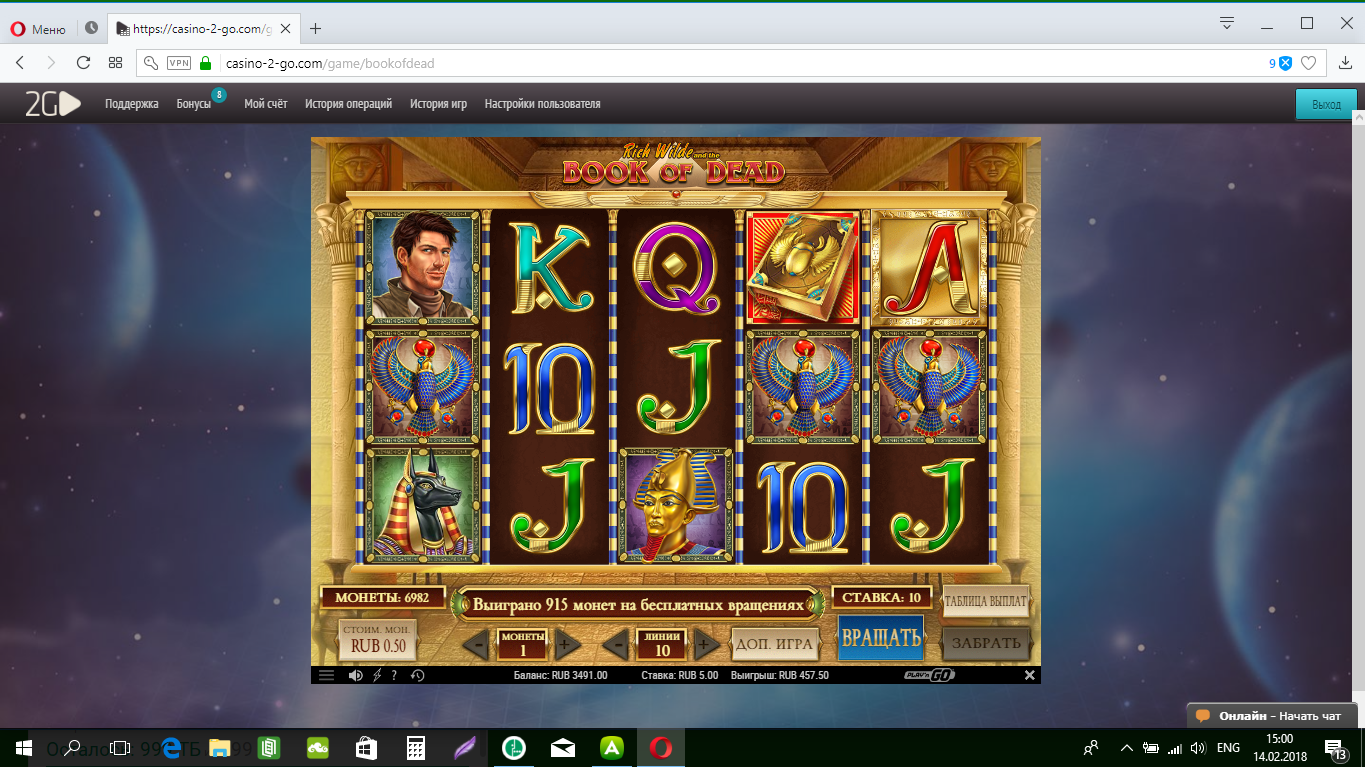Click the МОНЕТЫ: 6982 display
Viewport: 1365px width, 767px height.
(x=383, y=598)
